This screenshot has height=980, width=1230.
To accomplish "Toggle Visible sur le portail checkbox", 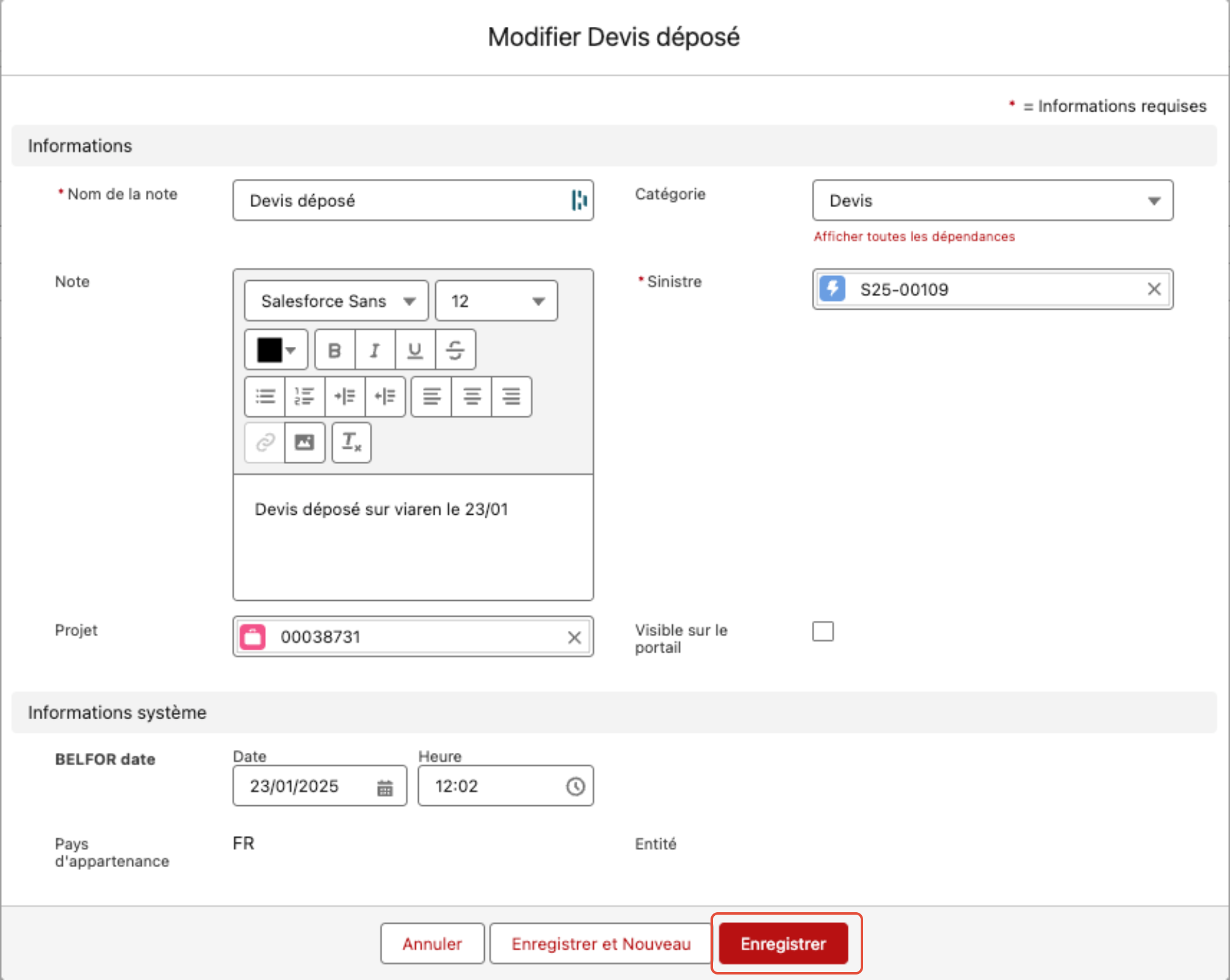I will click(823, 631).
